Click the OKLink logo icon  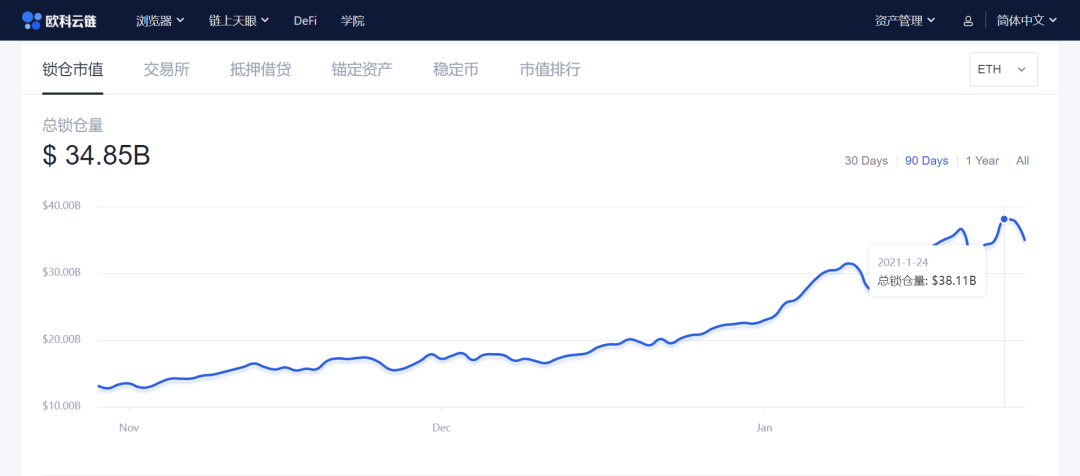coord(32,20)
